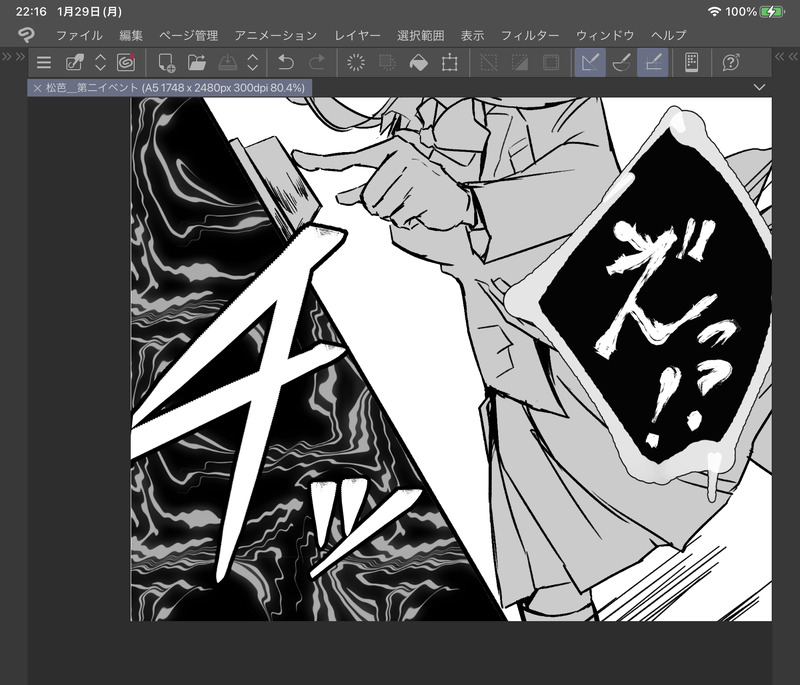Open the ヘルプ menu

[669, 35]
